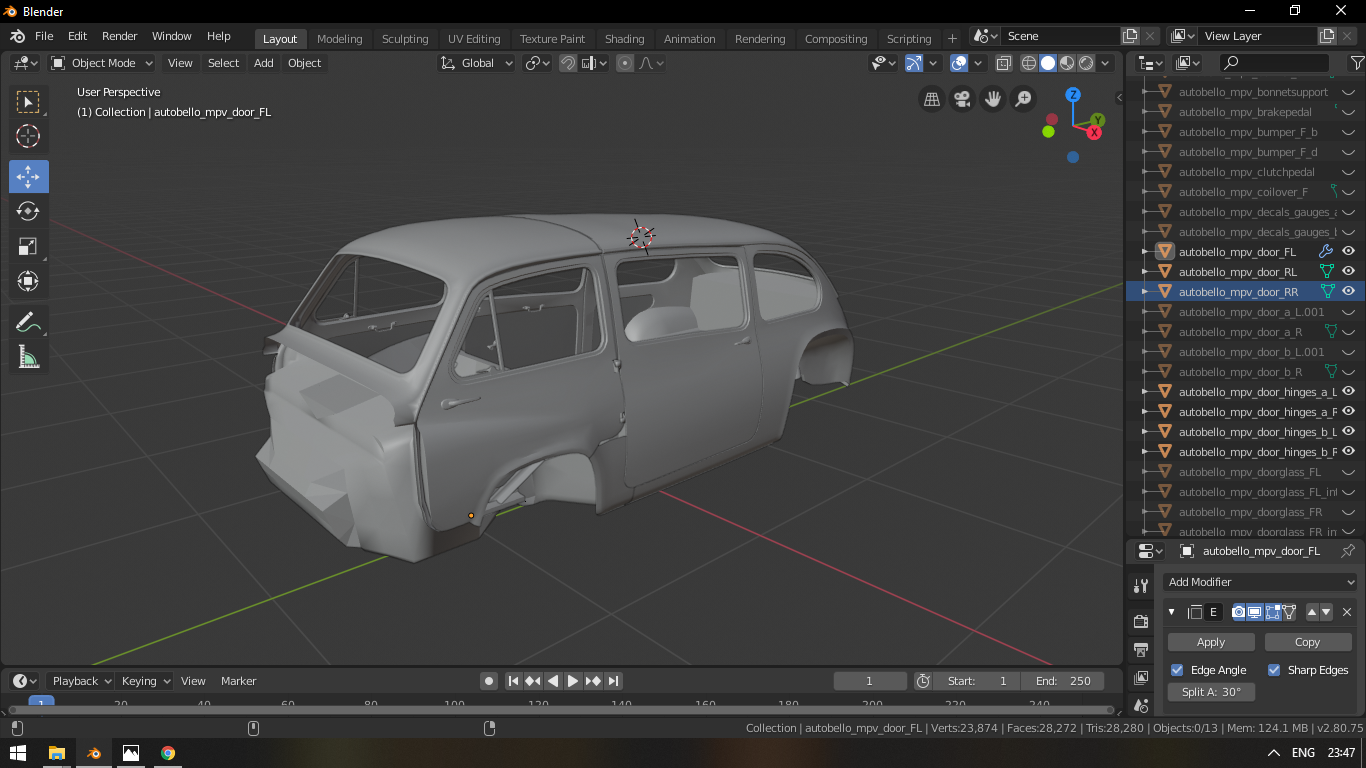This screenshot has height=768, width=1366.
Task: Open the Add Modifier dropdown
Action: coord(1260,582)
